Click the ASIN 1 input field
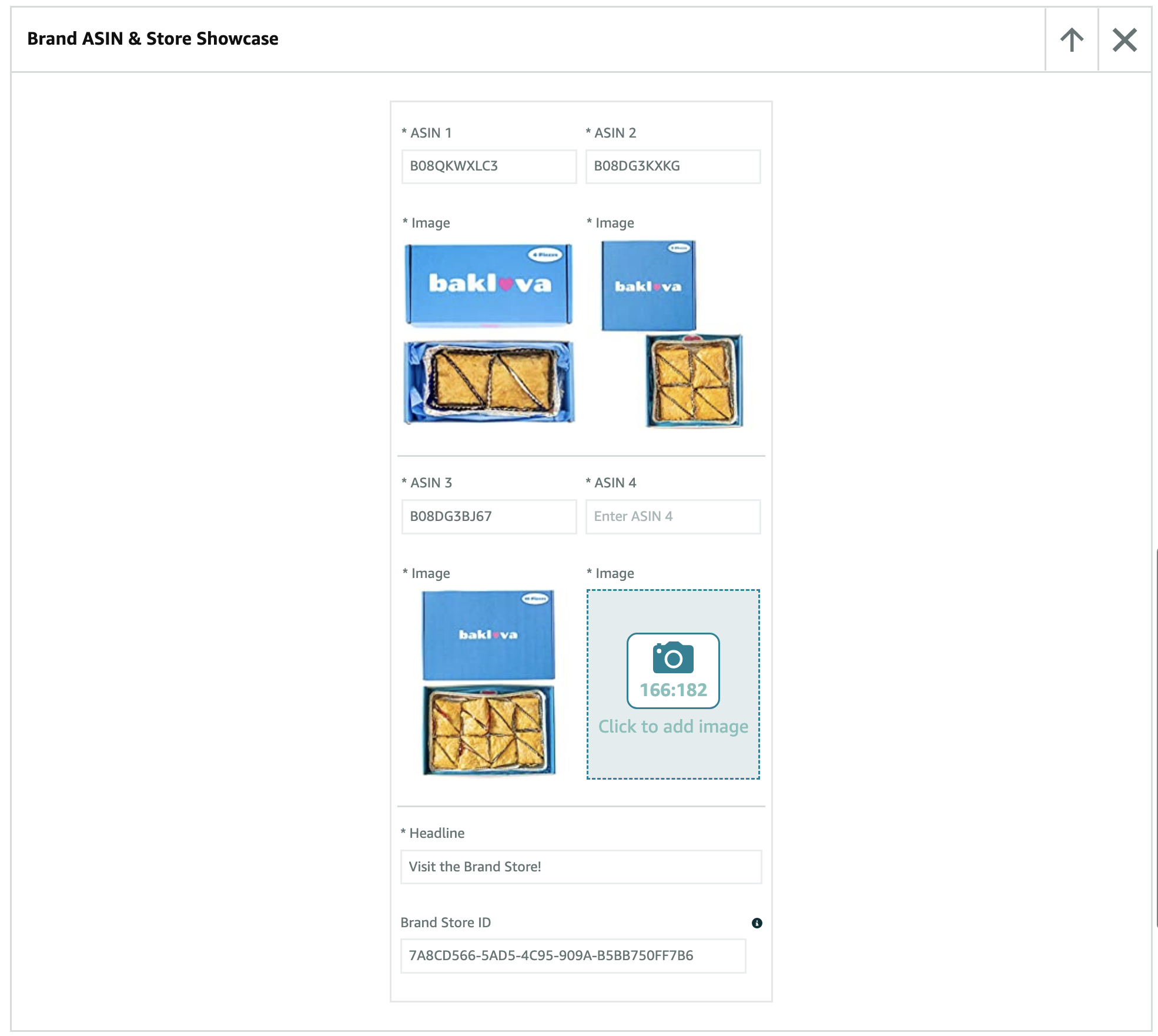Image resolution: width=1158 pixels, height=1036 pixels. click(x=488, y=166)
